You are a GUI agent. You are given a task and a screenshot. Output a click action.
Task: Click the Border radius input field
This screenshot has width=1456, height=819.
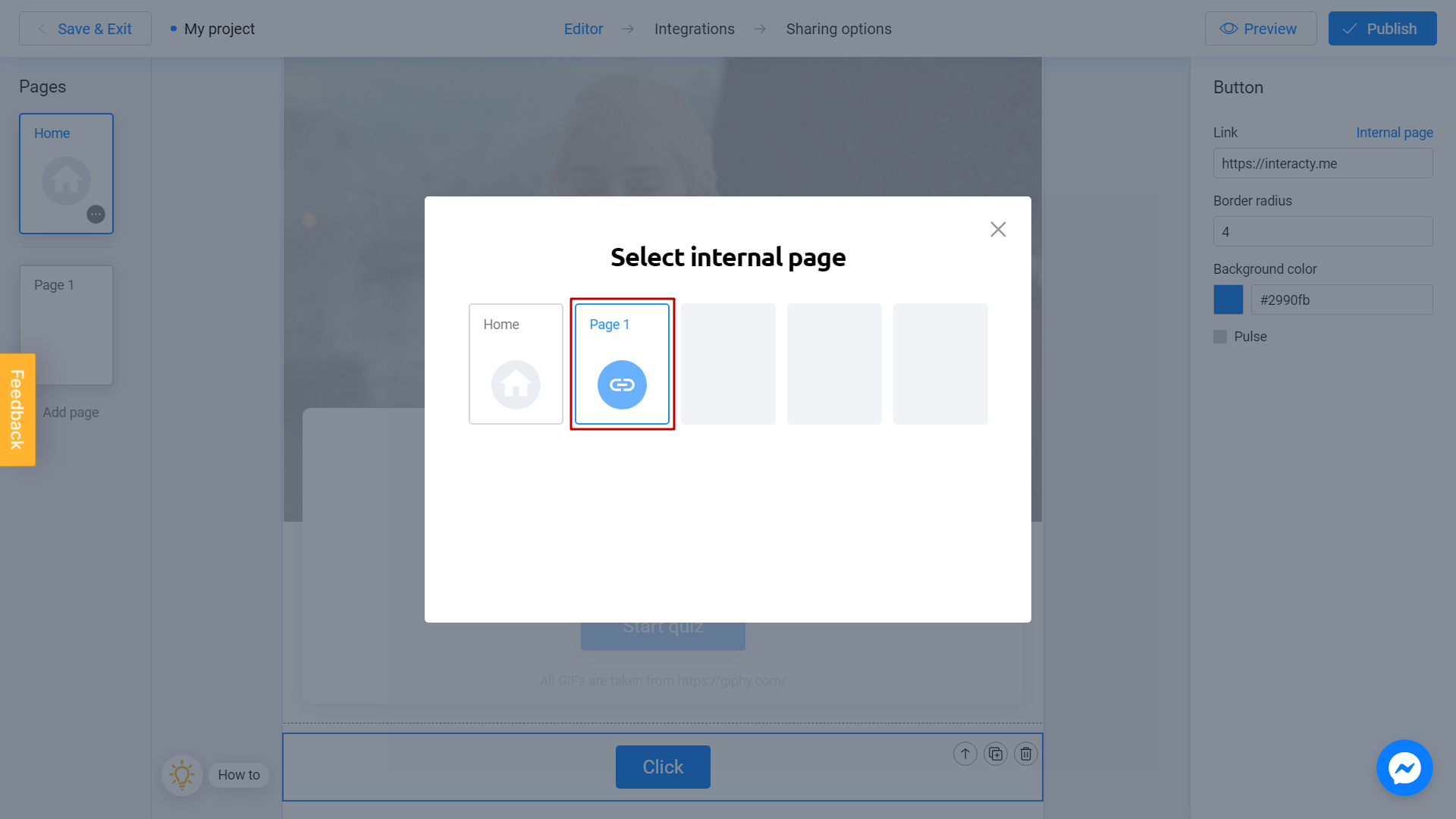(x=1323, y=232)
